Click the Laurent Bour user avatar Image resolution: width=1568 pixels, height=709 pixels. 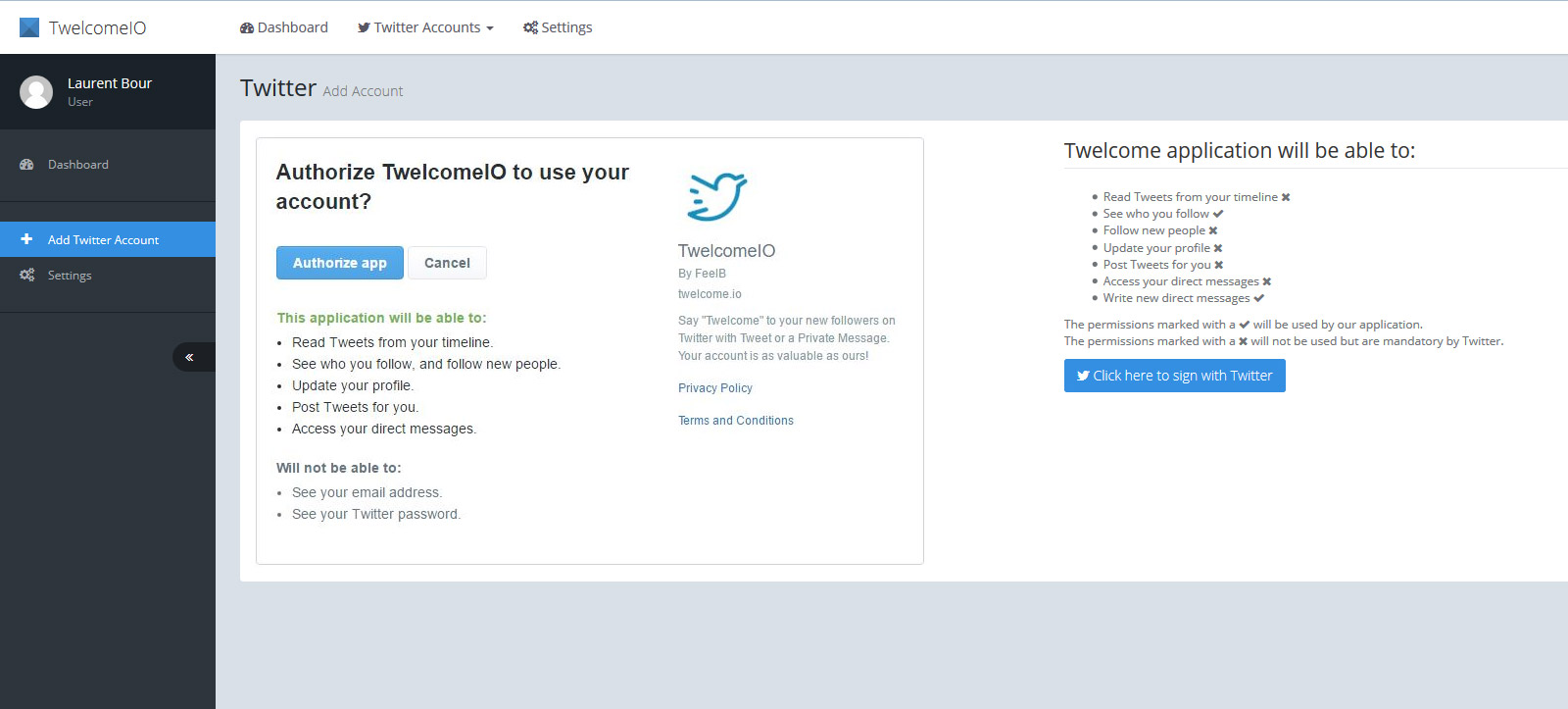[x=36, y=92]
